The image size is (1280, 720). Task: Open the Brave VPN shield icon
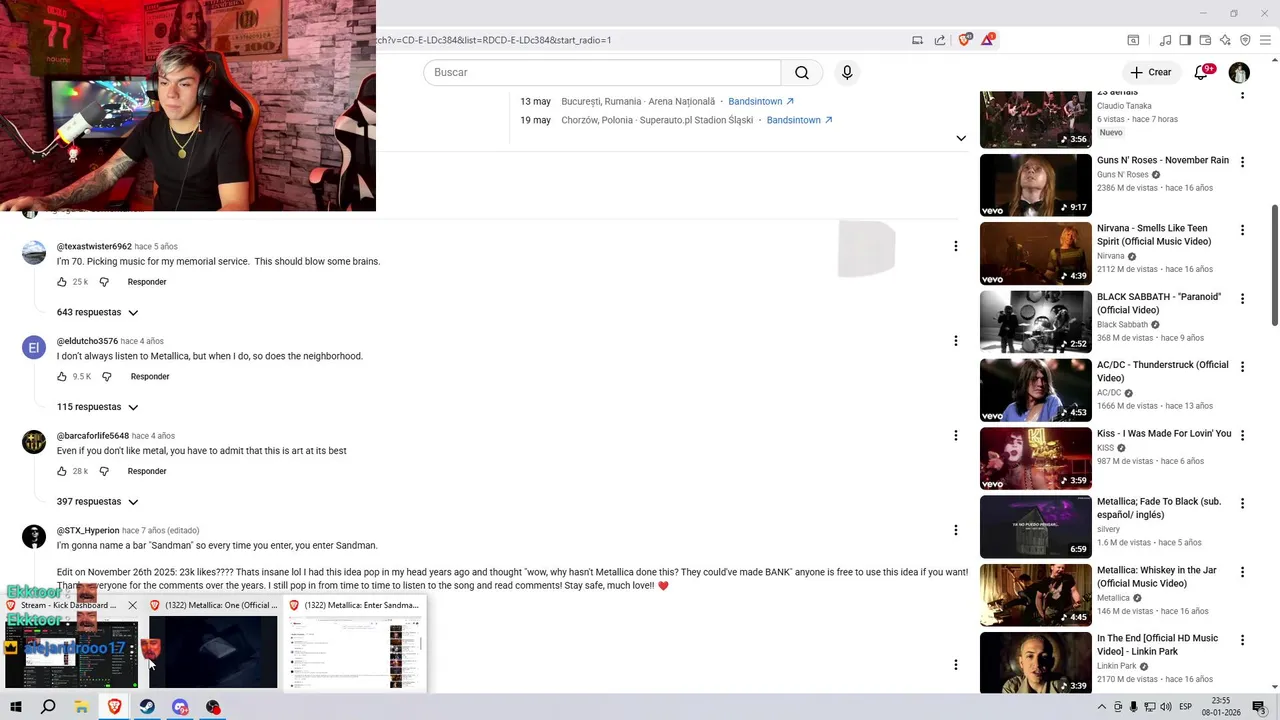[1245, 40]
